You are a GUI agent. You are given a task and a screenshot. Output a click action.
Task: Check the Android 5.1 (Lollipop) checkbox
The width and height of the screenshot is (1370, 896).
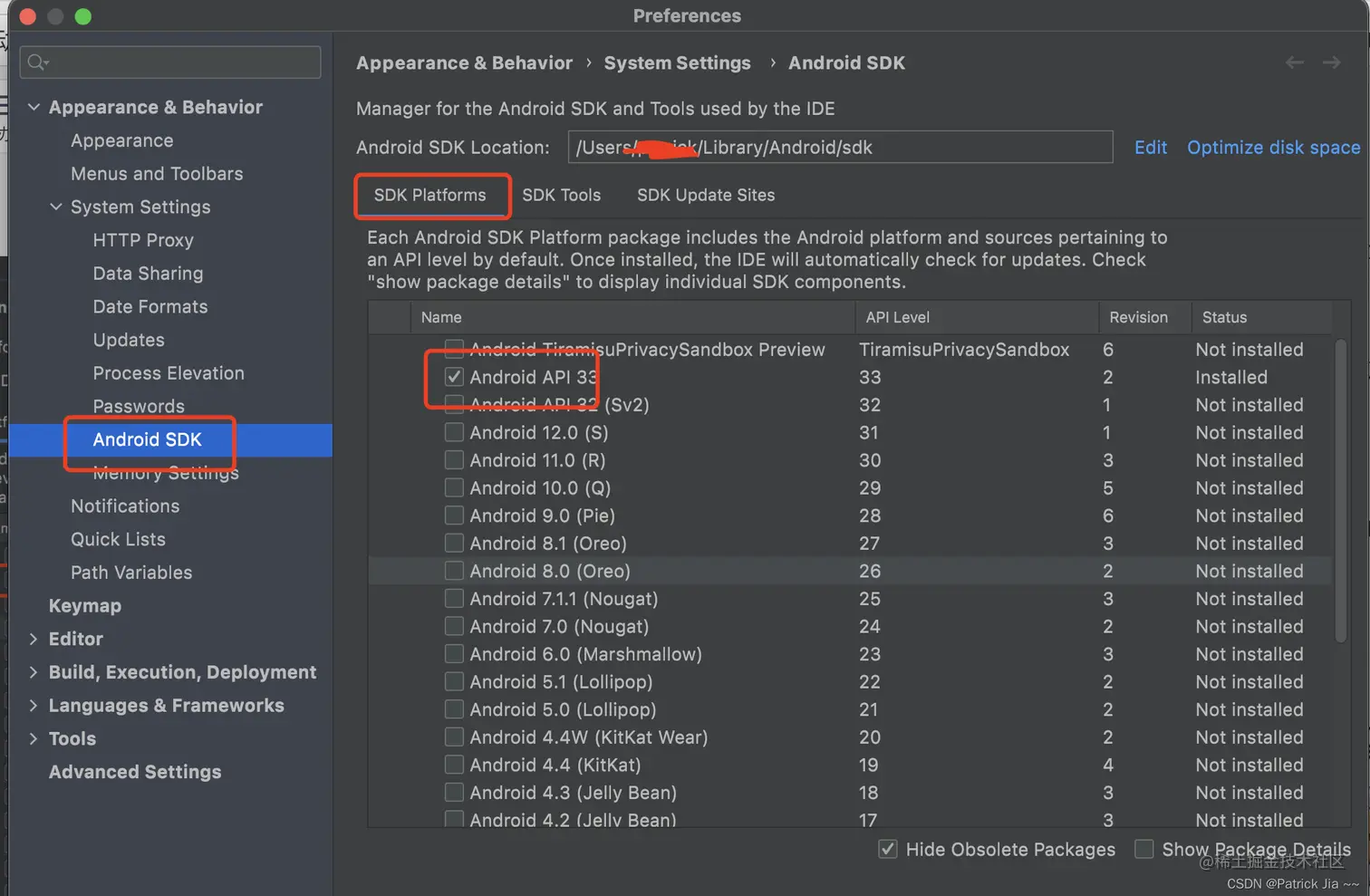pos(454,681)
